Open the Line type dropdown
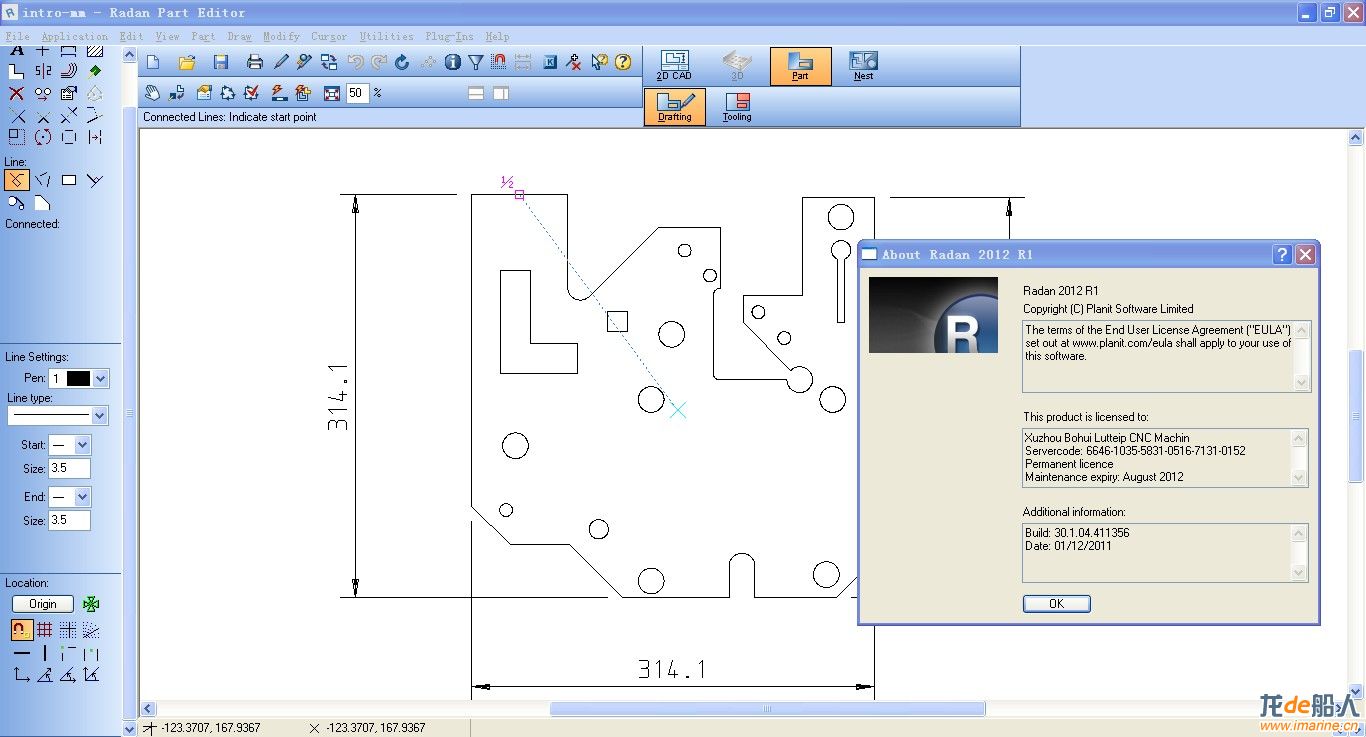The image size is (1366, 737). tap(99, 416)
